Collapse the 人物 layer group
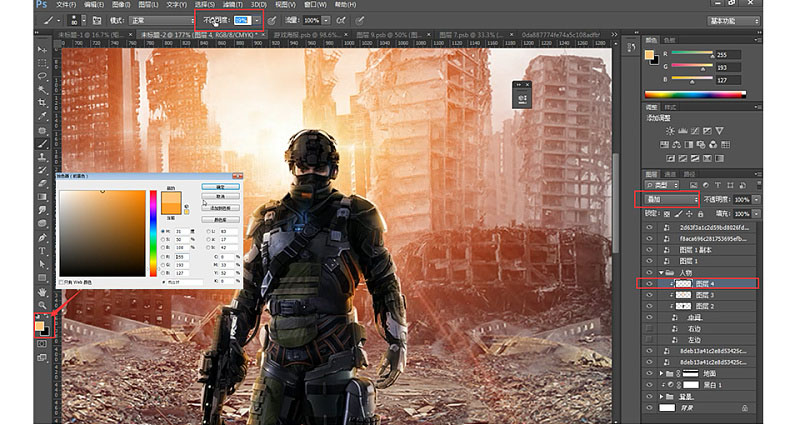Image resolution: width=800 pixels, height=425 pixels. (661, 272)
